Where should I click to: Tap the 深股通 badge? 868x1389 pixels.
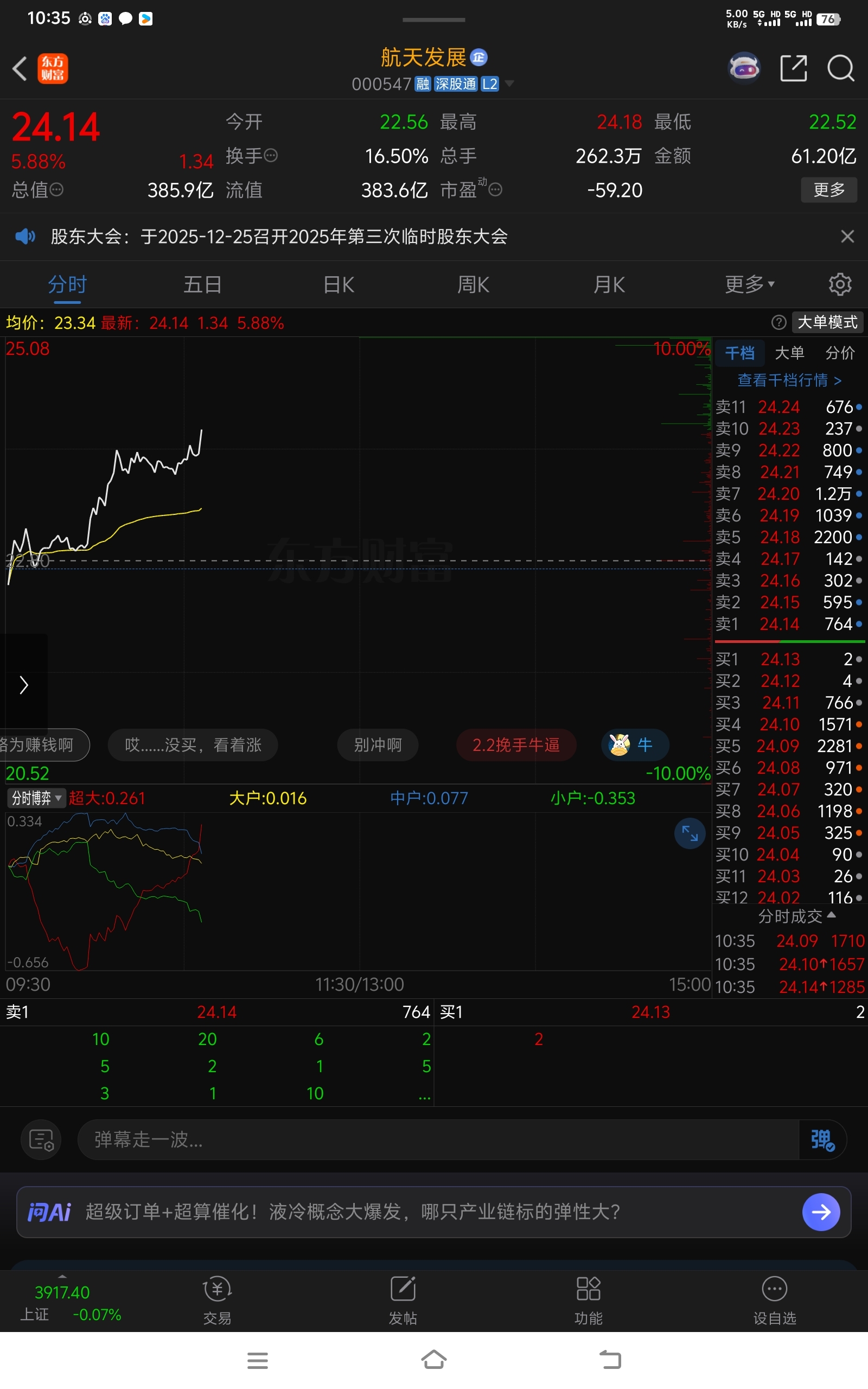(456, 85)
